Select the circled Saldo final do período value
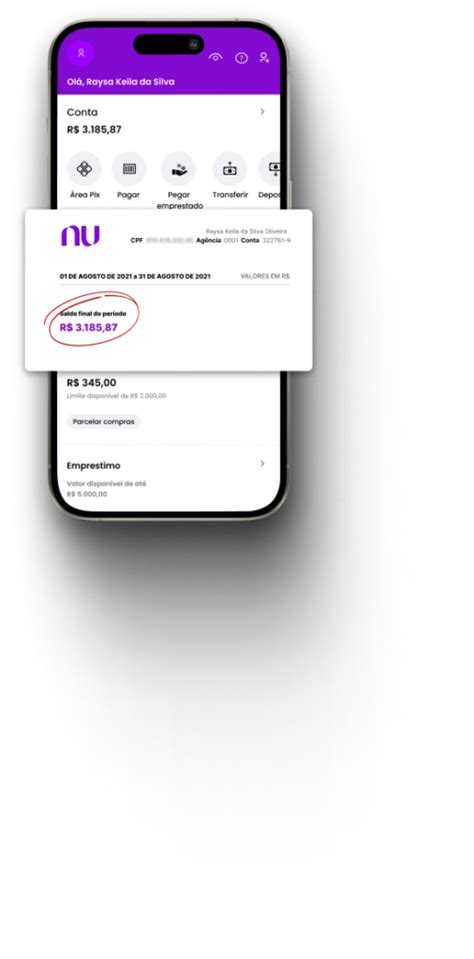The width and height of the screenshot is (474, 959). tap(89, 327)
